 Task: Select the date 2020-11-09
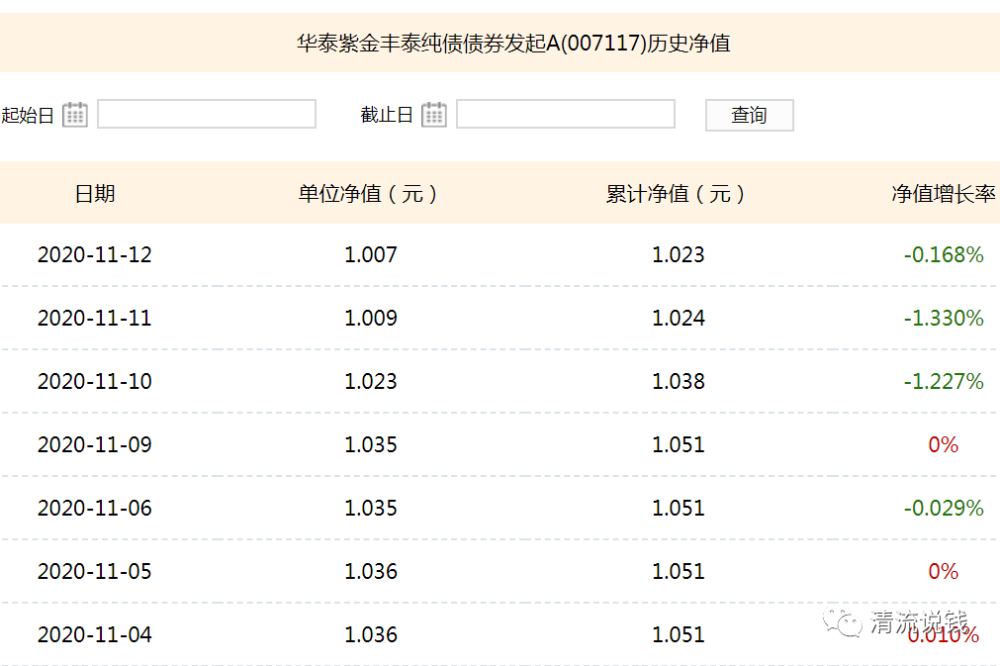coord(94,444)
